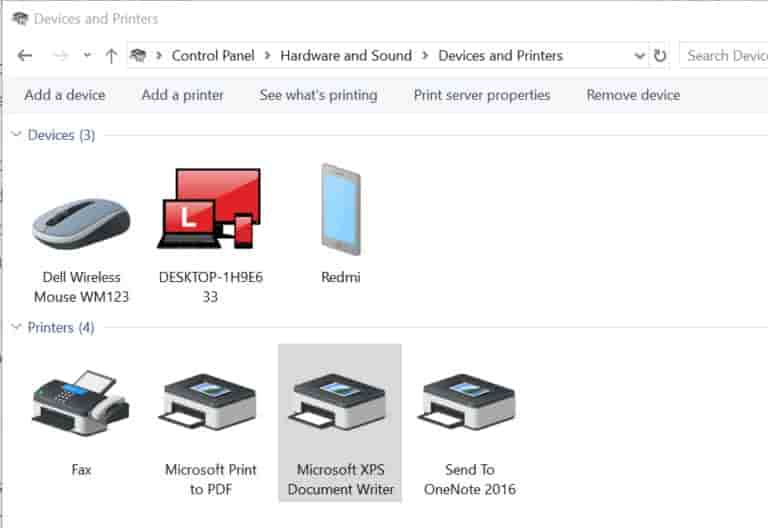768x528 pixels.
Task: Click Add a device
Action: (x=65, y=95)
